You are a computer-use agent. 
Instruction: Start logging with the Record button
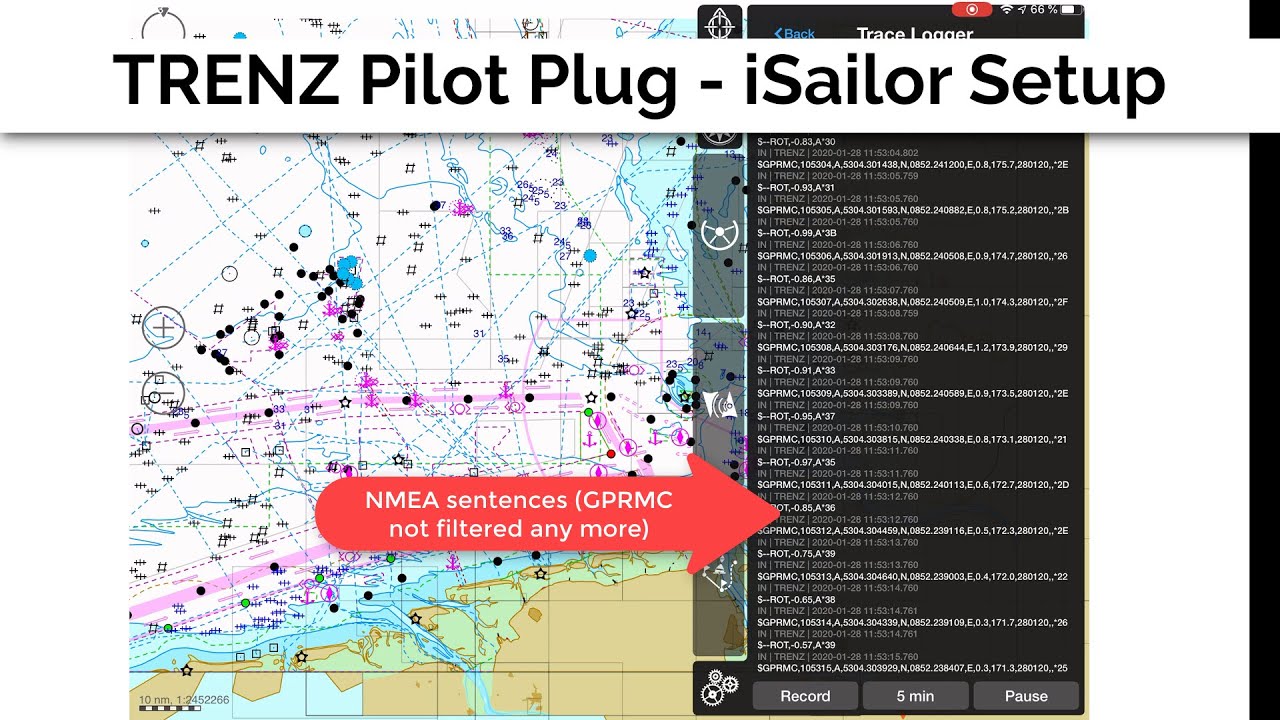805,696
